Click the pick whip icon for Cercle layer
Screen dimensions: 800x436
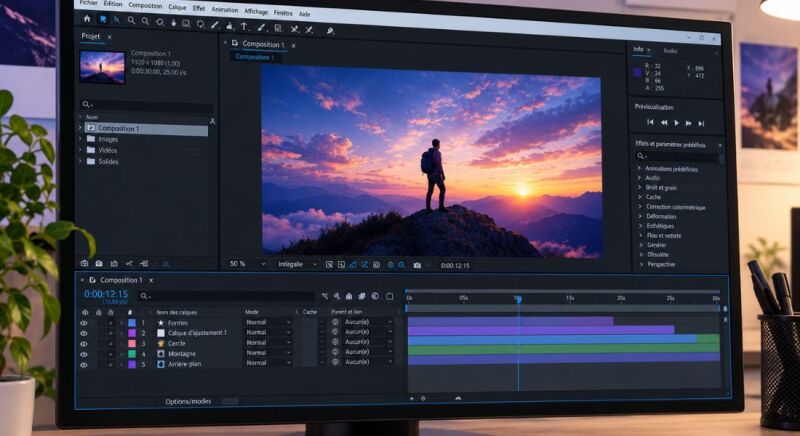[335, 342]
